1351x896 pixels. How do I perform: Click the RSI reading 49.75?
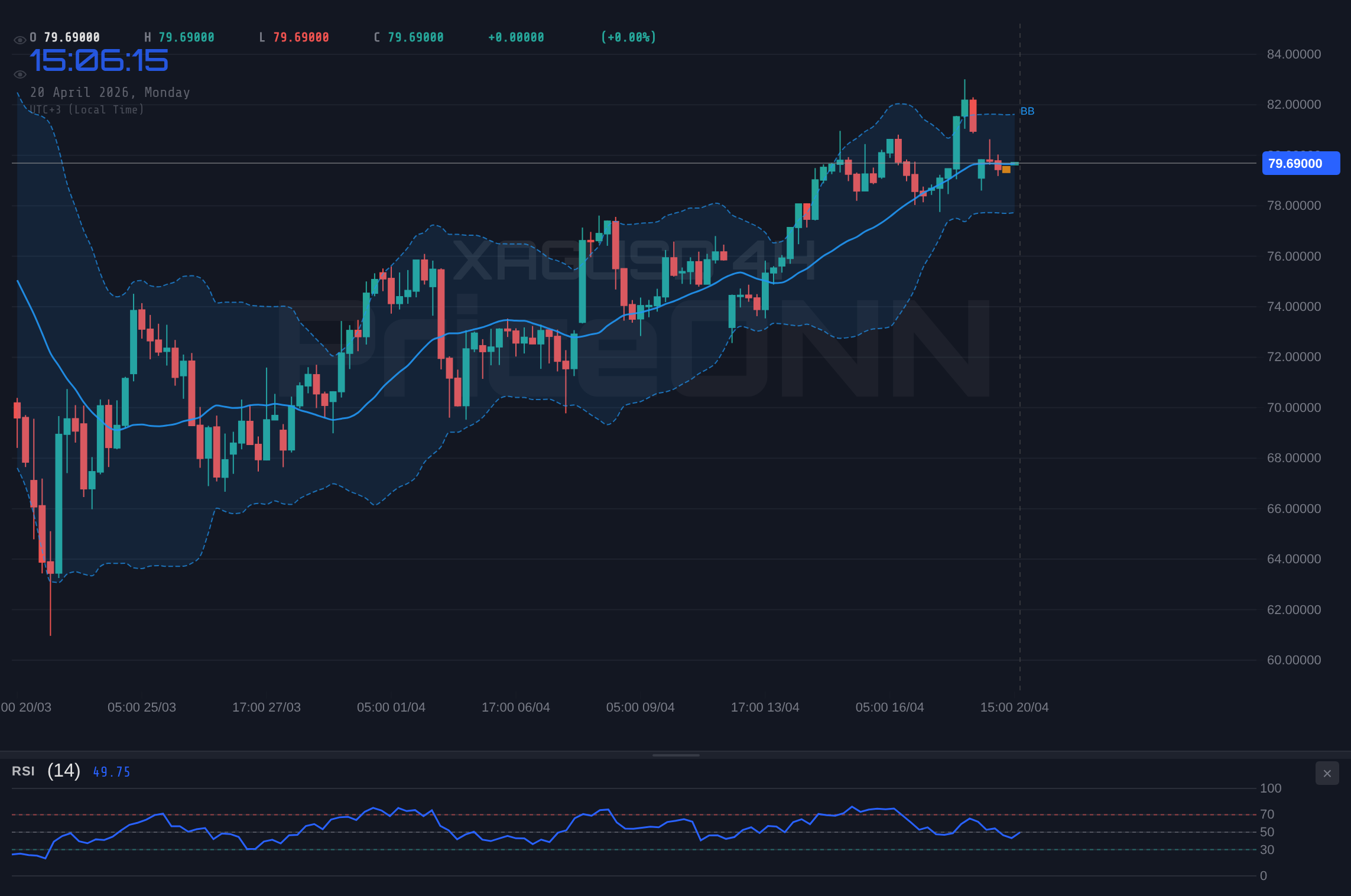tap(111, 772)
